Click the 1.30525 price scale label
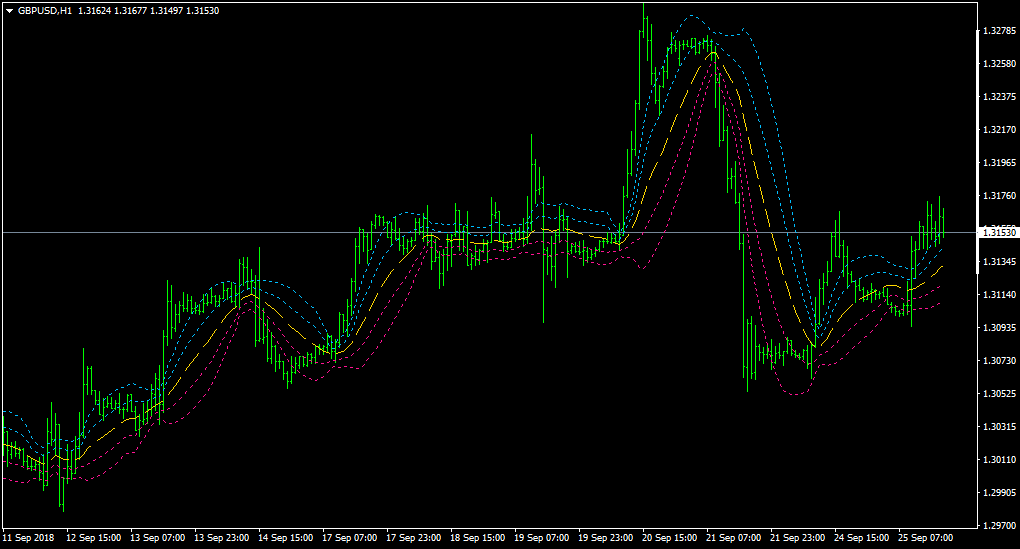1020x549 pixels. pyautogui.click(x=999, y=394)
